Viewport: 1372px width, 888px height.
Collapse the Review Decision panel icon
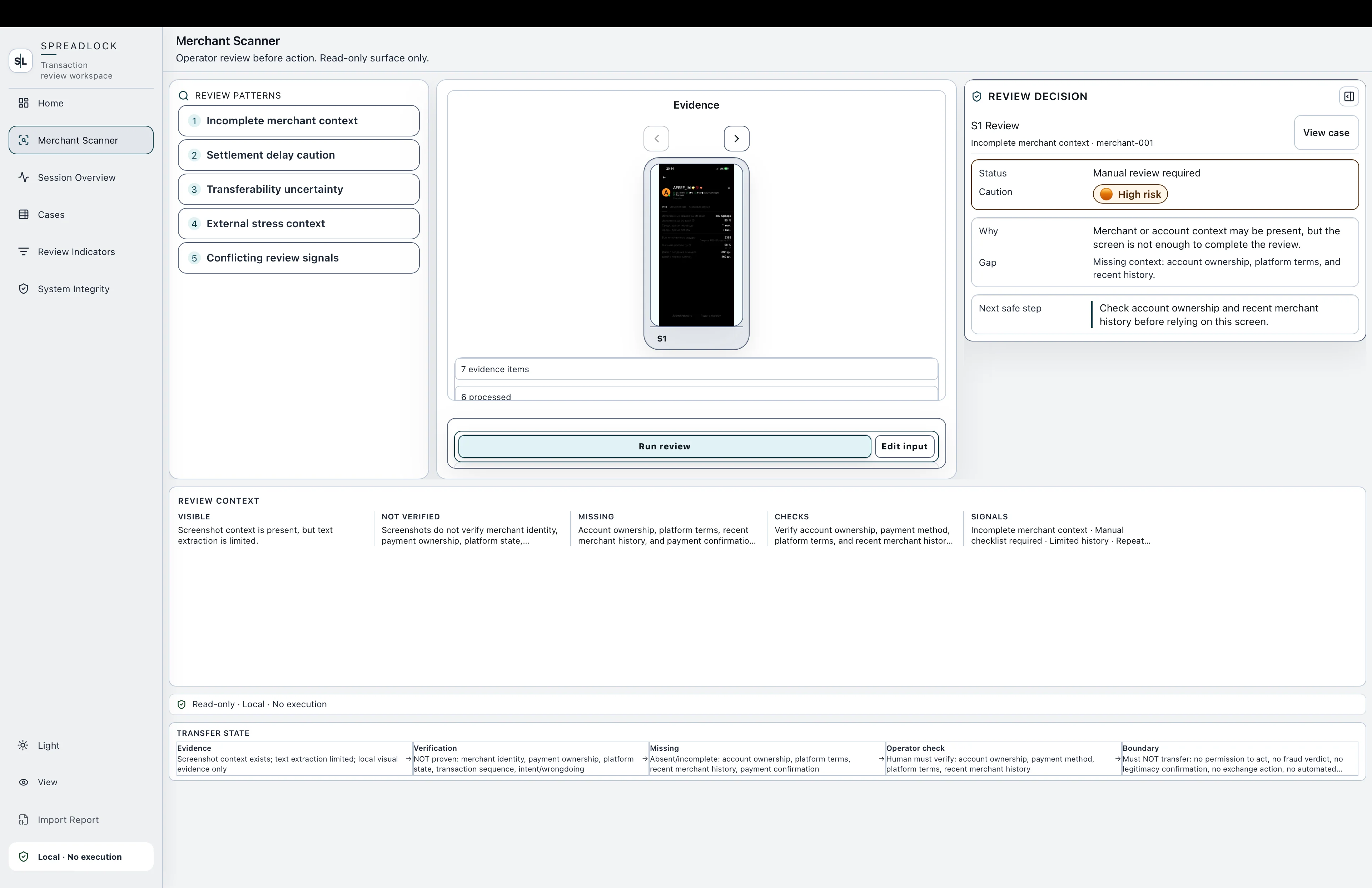[1349, 96]
